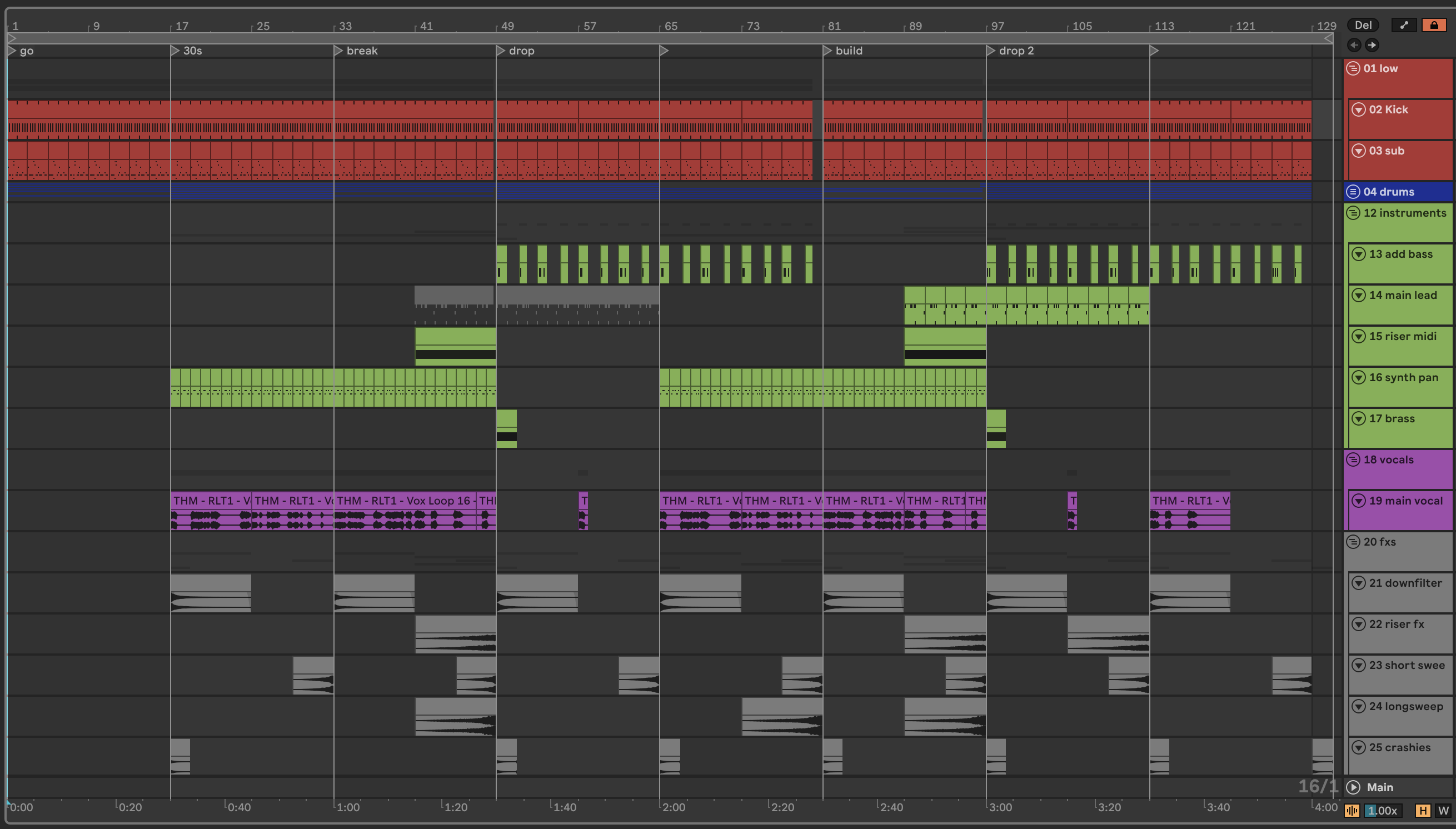Unfold the 14 main lead track

[1359, 295]
